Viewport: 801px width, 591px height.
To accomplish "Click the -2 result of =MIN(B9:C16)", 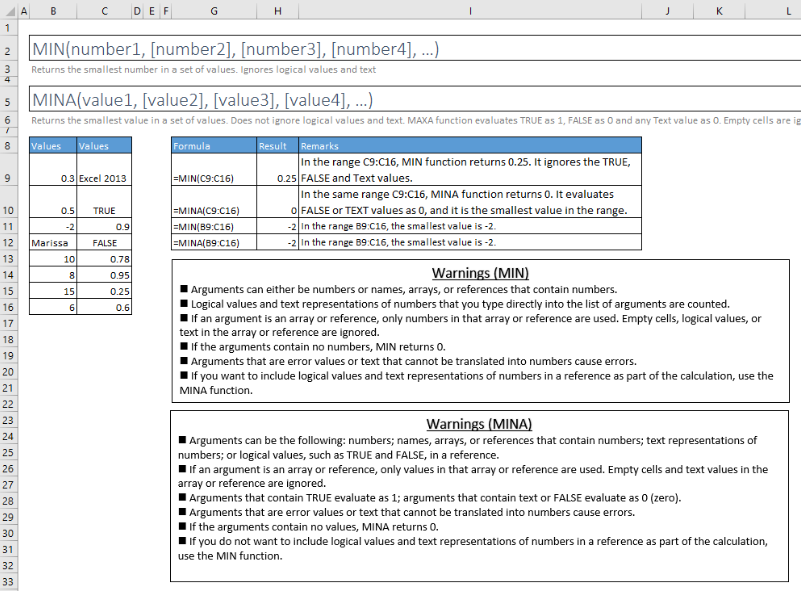I will click(277, 226).
